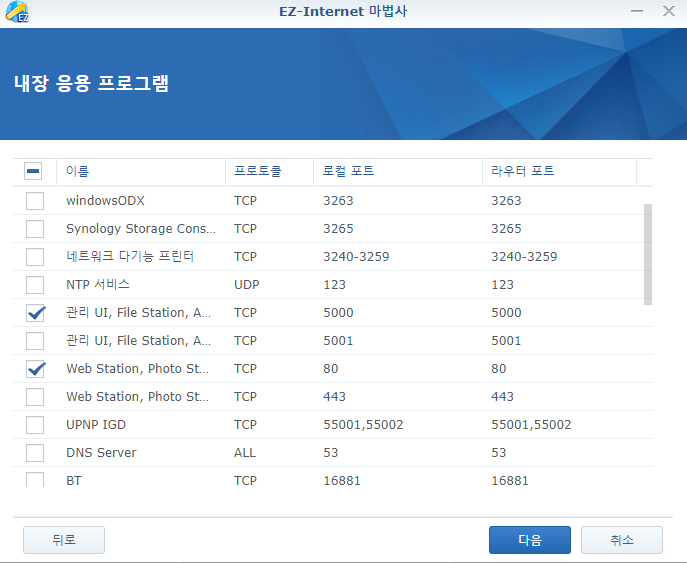Click the router port 55001,55002 cell
The image size is (687, 563).
click(x=531, y=425)
